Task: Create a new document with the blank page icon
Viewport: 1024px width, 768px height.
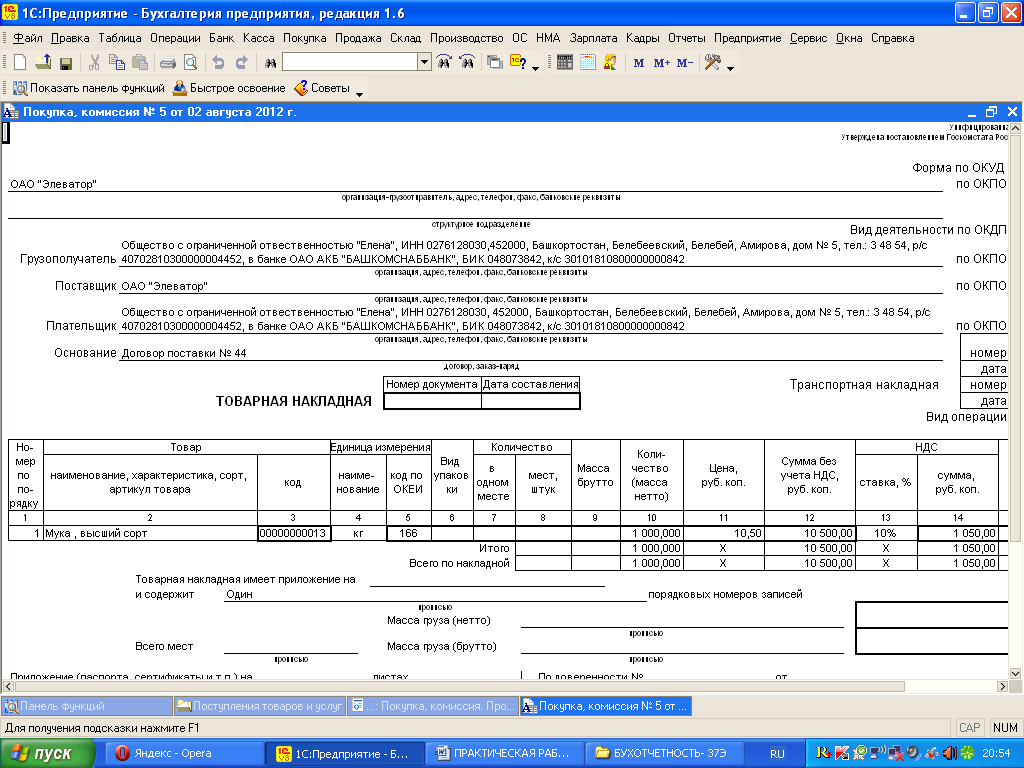Action: pyautogui.click(x=20, y=63)
